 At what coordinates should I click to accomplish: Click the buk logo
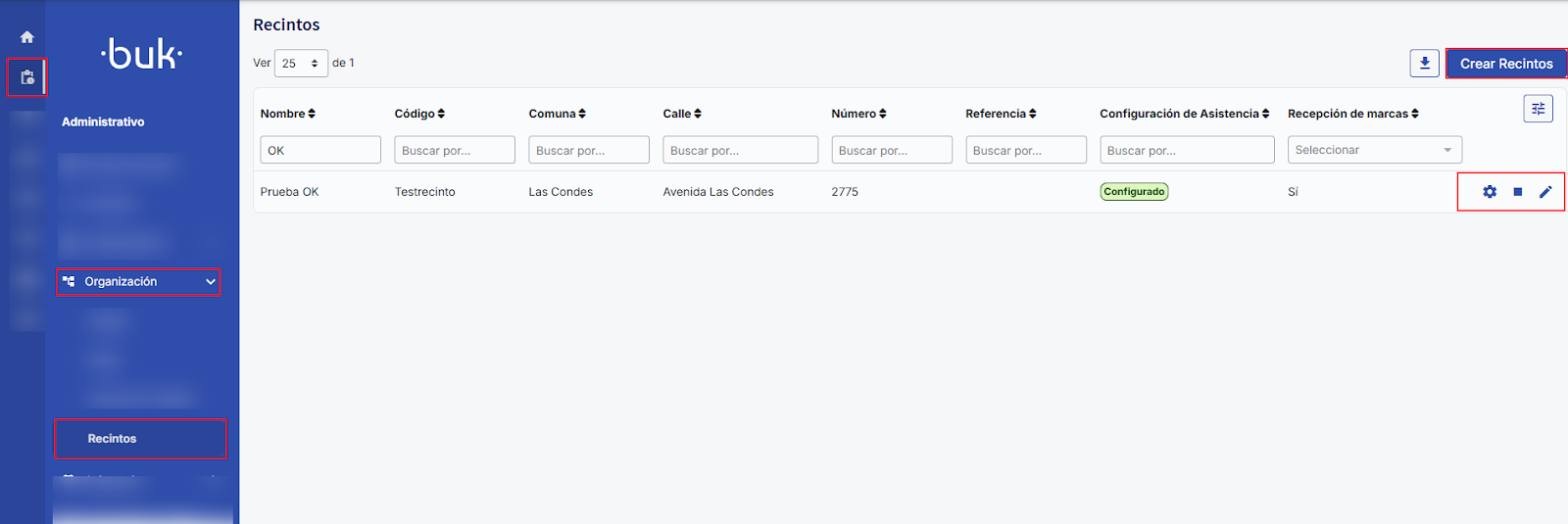coord(142,55)
